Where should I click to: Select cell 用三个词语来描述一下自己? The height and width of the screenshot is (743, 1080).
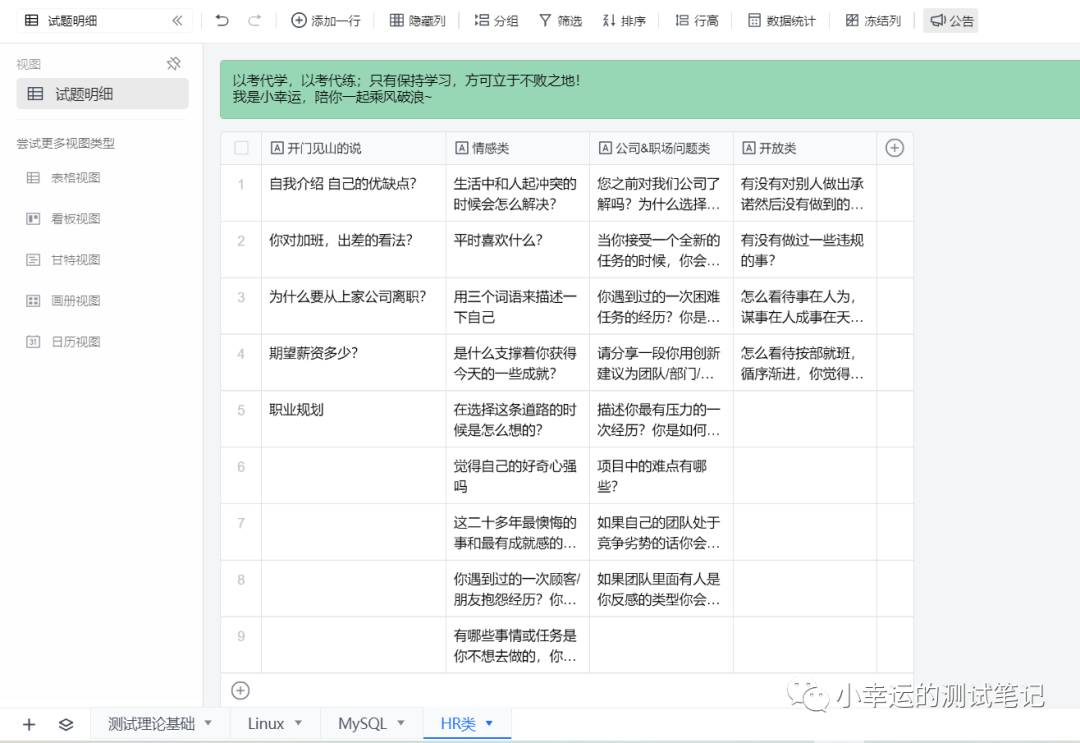[x=517, y=306]
